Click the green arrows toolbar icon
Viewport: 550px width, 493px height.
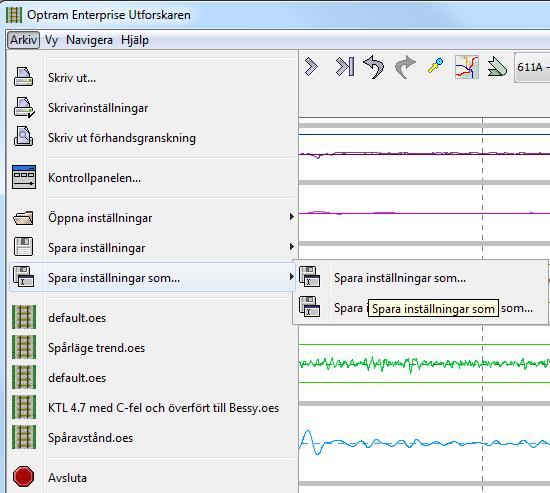pos(497,67)
